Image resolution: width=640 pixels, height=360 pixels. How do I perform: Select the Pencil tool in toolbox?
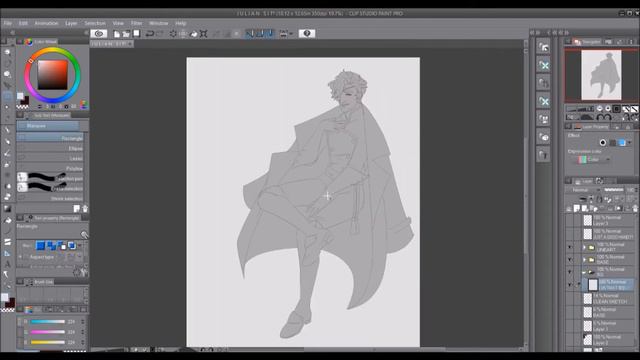click(x=7, y=141)
